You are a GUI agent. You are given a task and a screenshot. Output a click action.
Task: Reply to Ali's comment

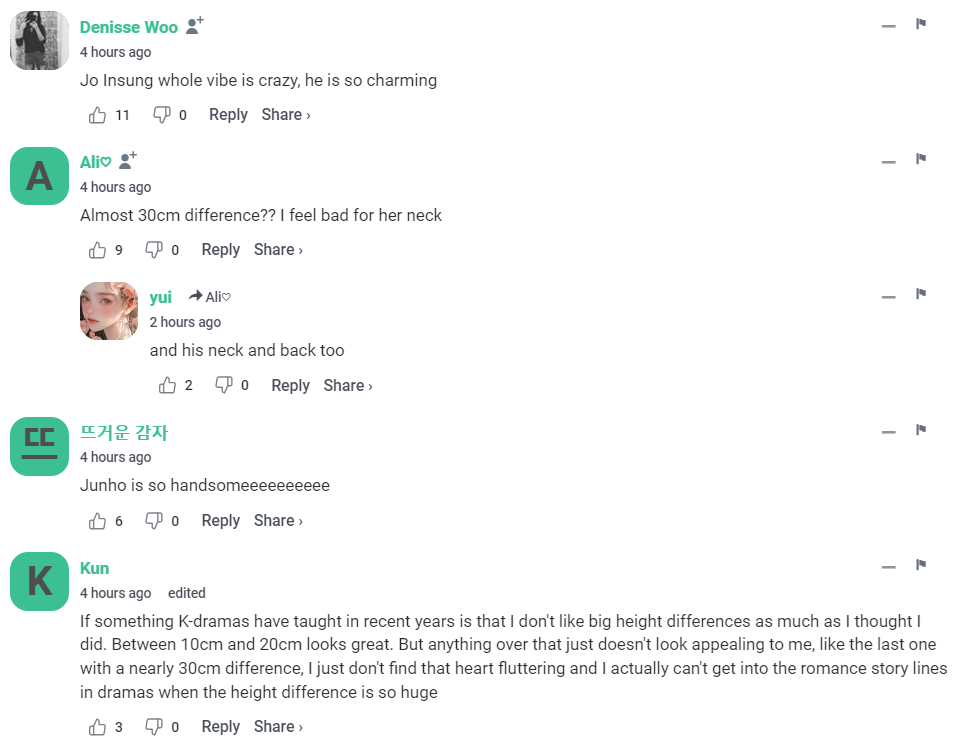[220, 250]
